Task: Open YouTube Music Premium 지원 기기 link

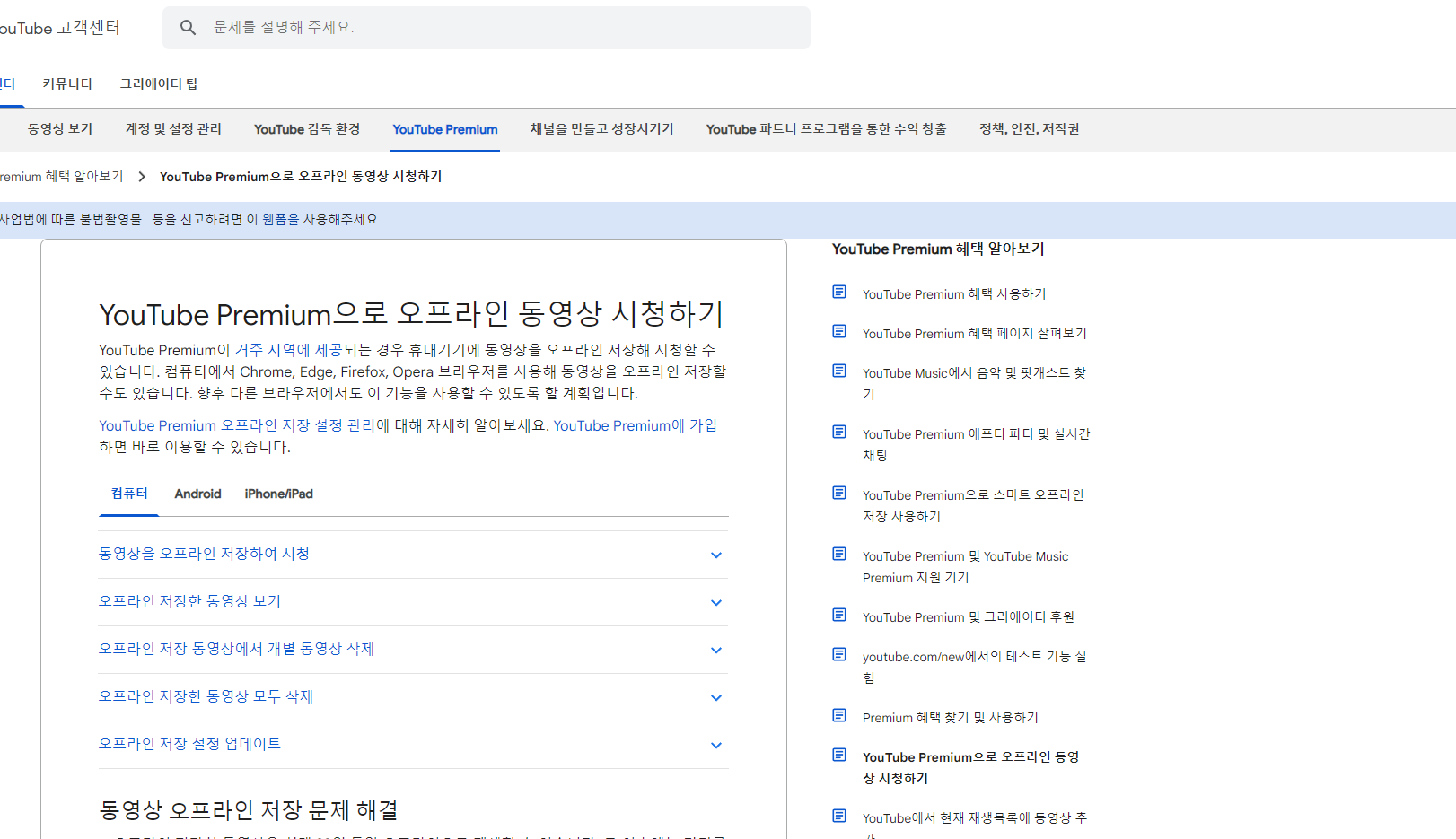Action: point(966,567)
